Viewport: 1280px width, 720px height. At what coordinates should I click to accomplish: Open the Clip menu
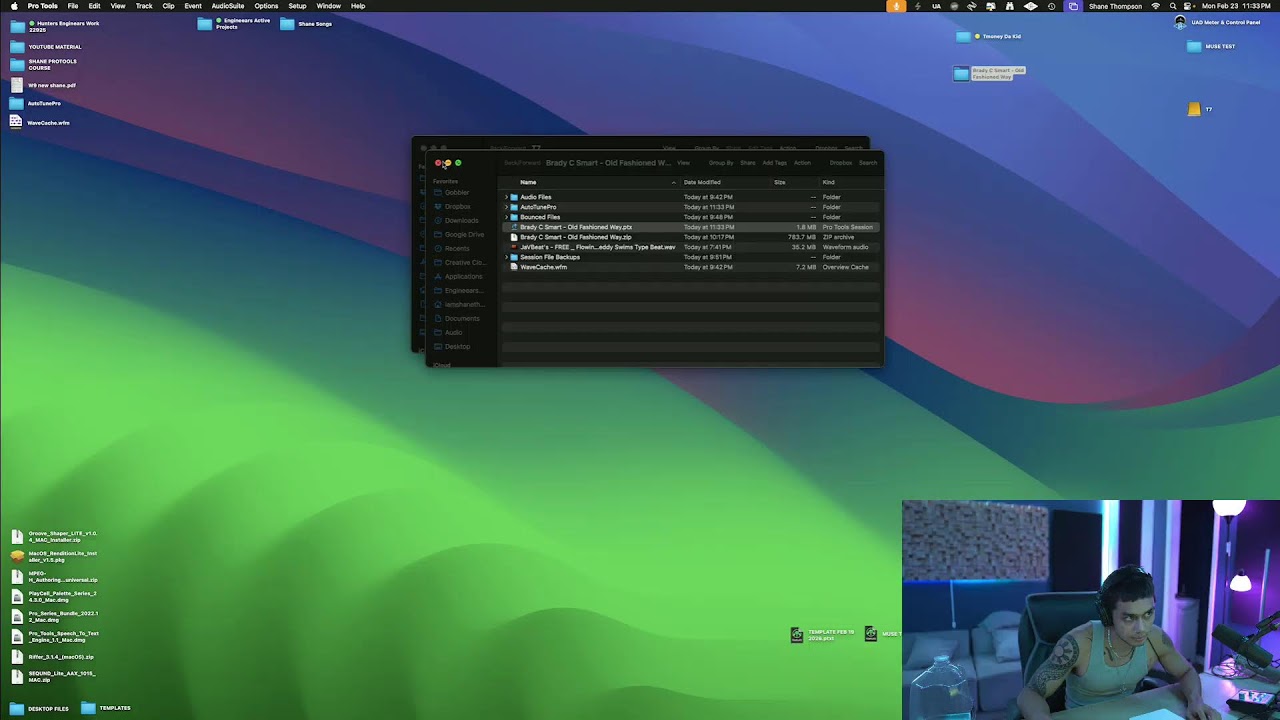168,6
